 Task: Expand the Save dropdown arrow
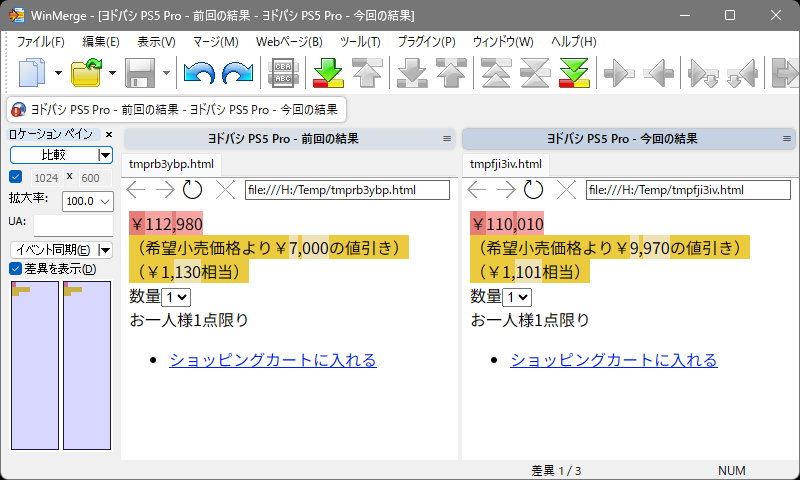click(x=166, y=73)
